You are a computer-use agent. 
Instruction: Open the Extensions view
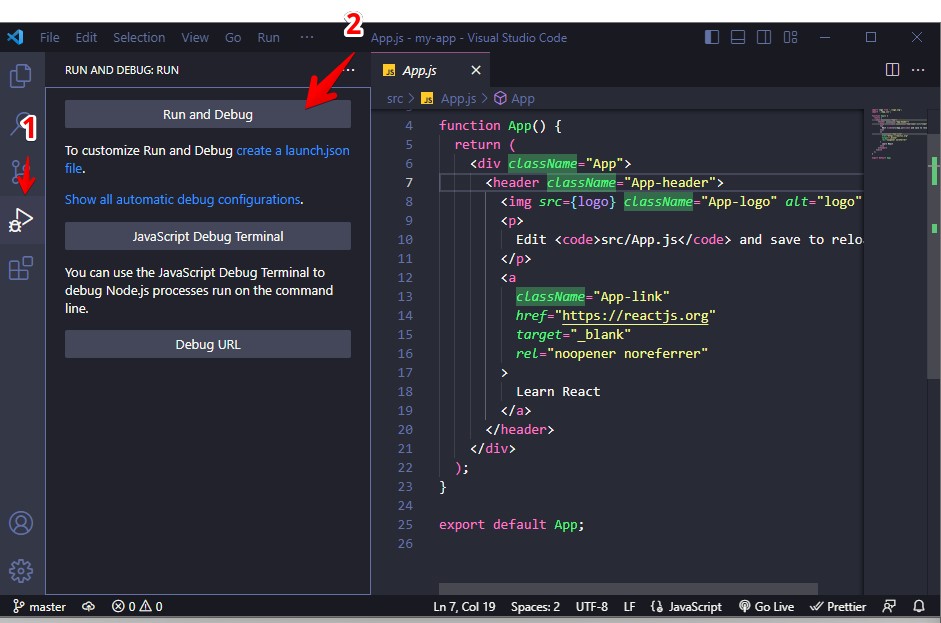[21, 268]
